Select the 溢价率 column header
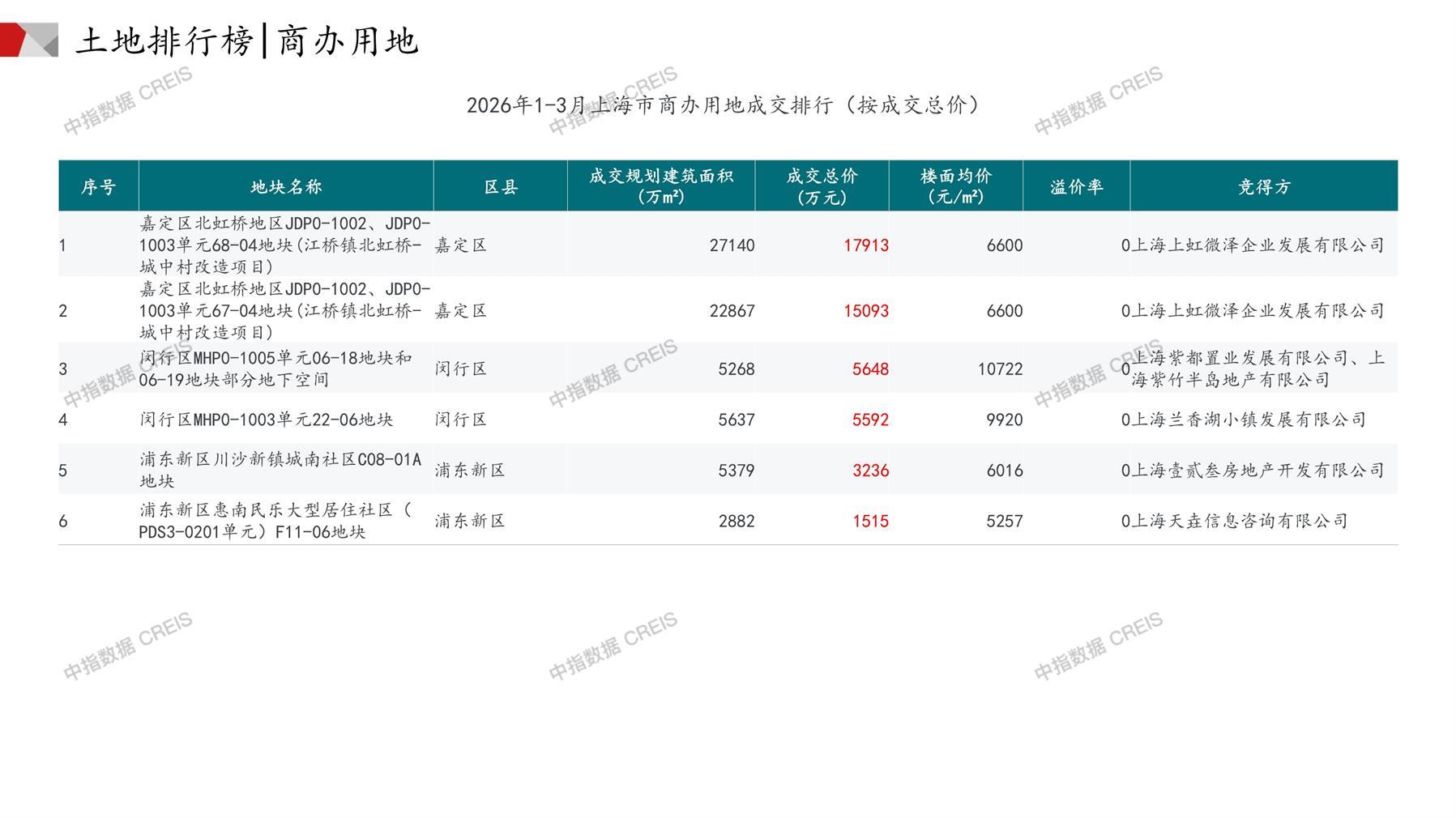1456x818 pixels. coord(1076,187)
